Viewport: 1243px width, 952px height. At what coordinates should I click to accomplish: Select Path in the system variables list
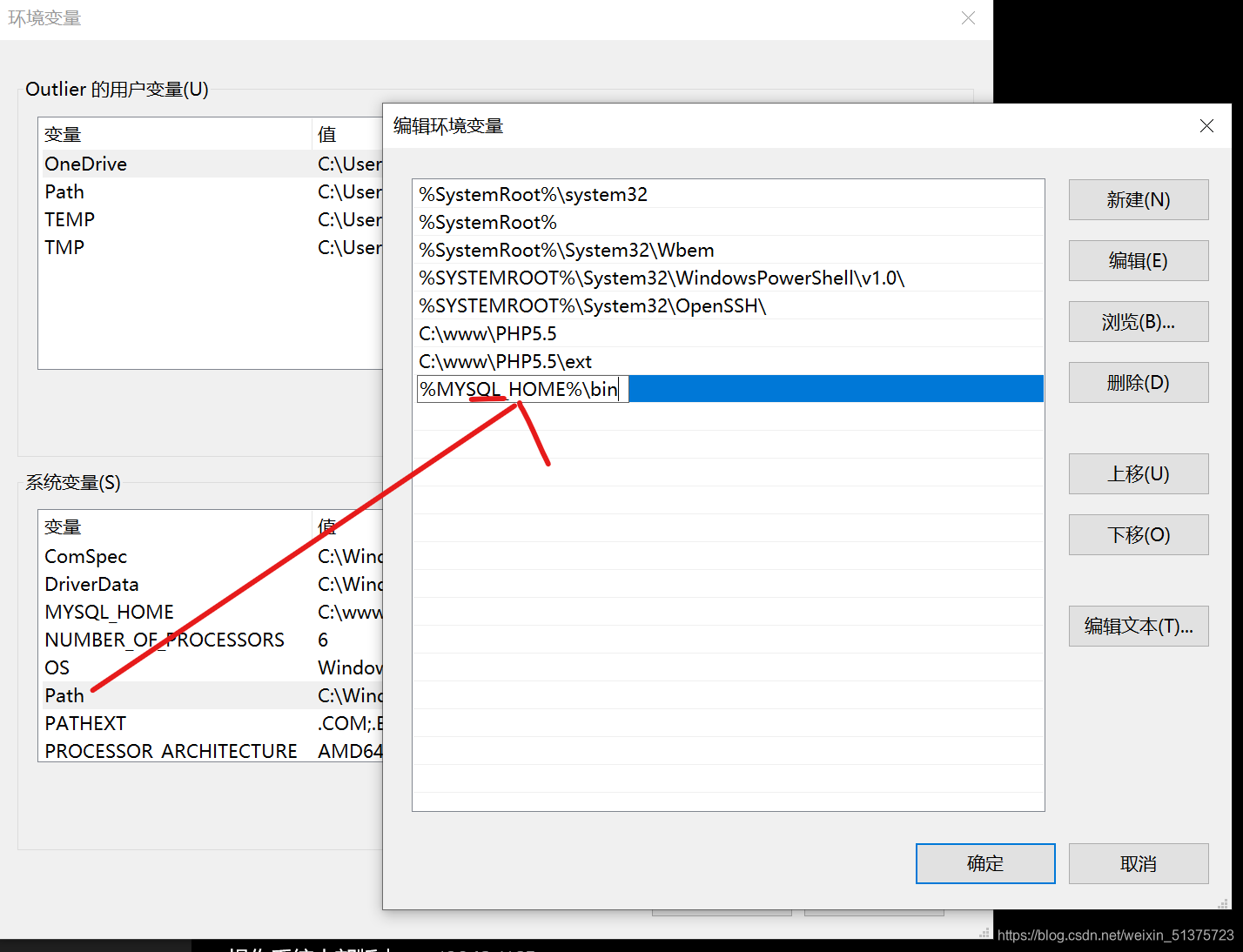212,695
